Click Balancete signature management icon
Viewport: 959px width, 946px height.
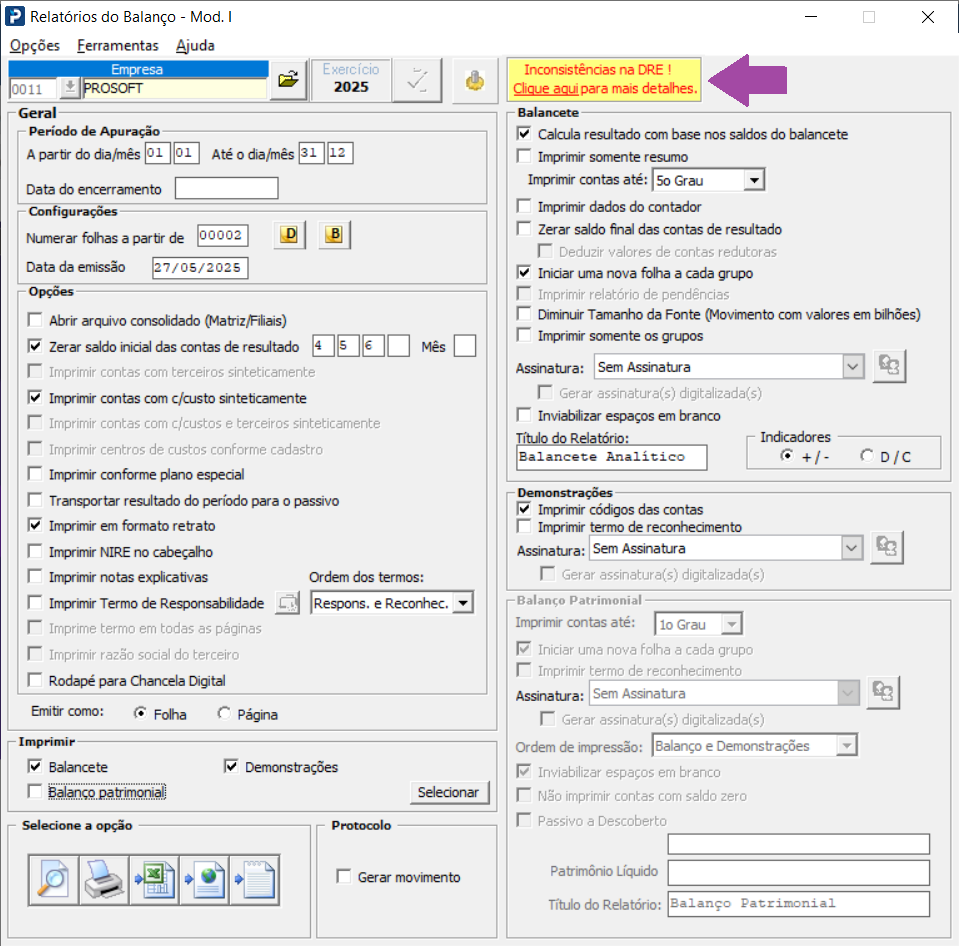click(889, 366)
